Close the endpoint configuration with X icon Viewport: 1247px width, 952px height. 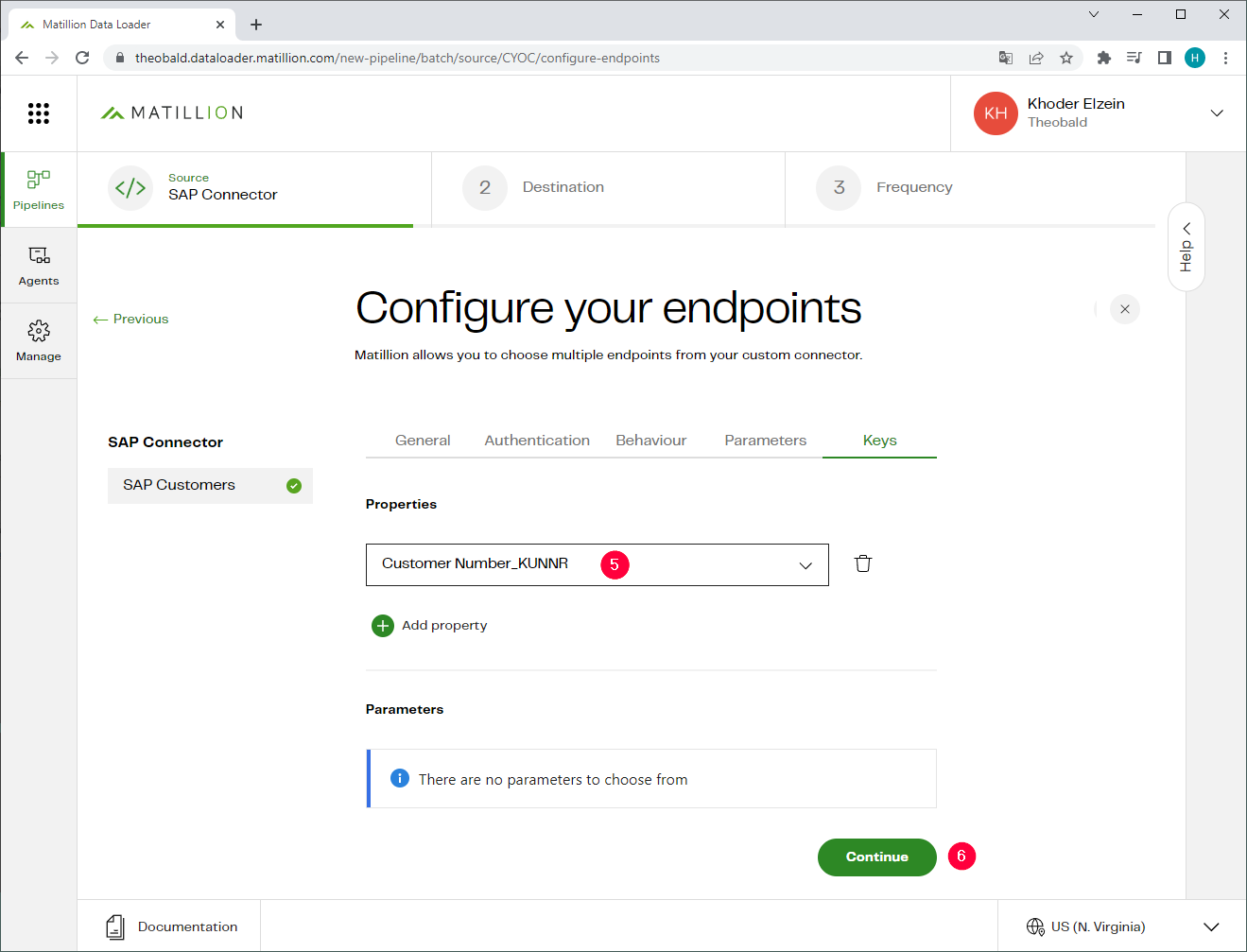(1125, 309)
